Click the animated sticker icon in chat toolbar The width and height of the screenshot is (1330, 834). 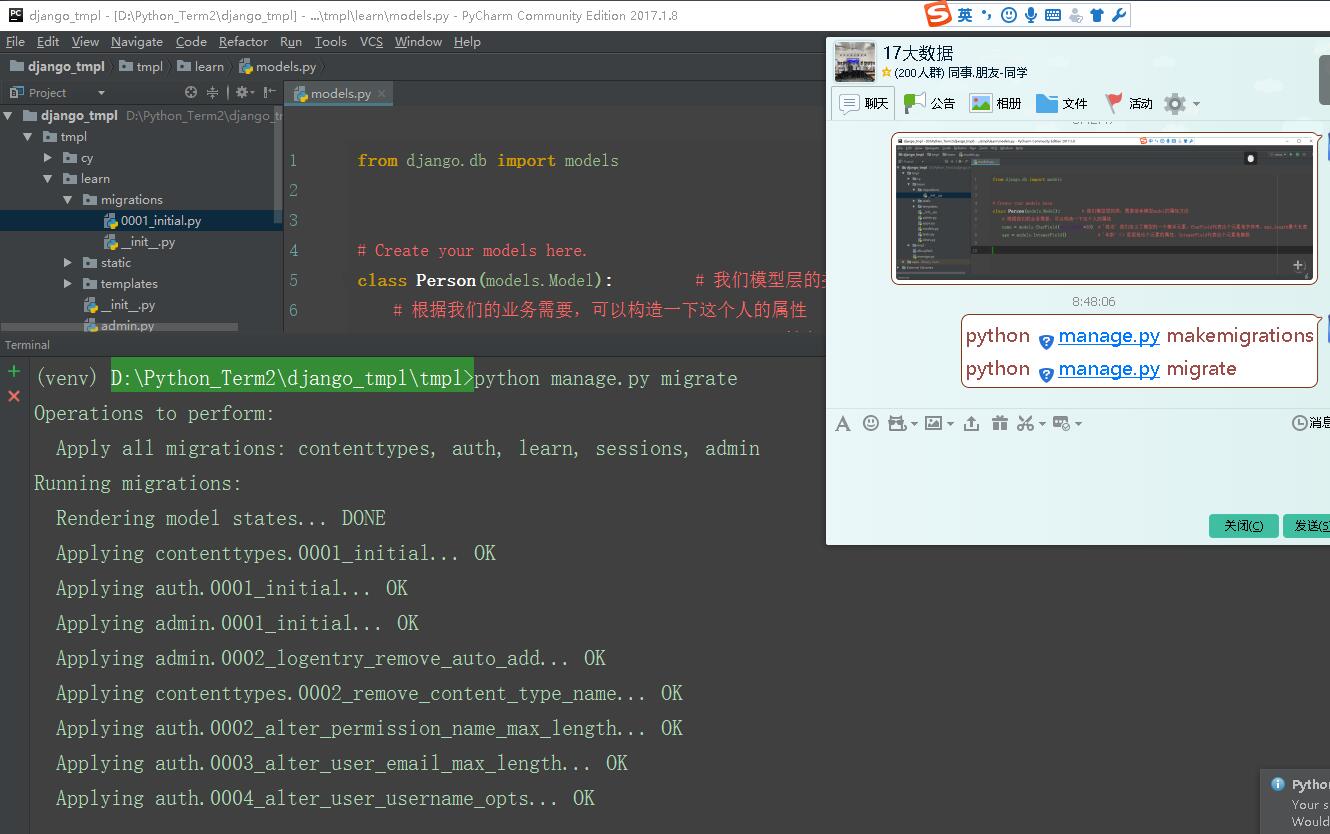897,423
